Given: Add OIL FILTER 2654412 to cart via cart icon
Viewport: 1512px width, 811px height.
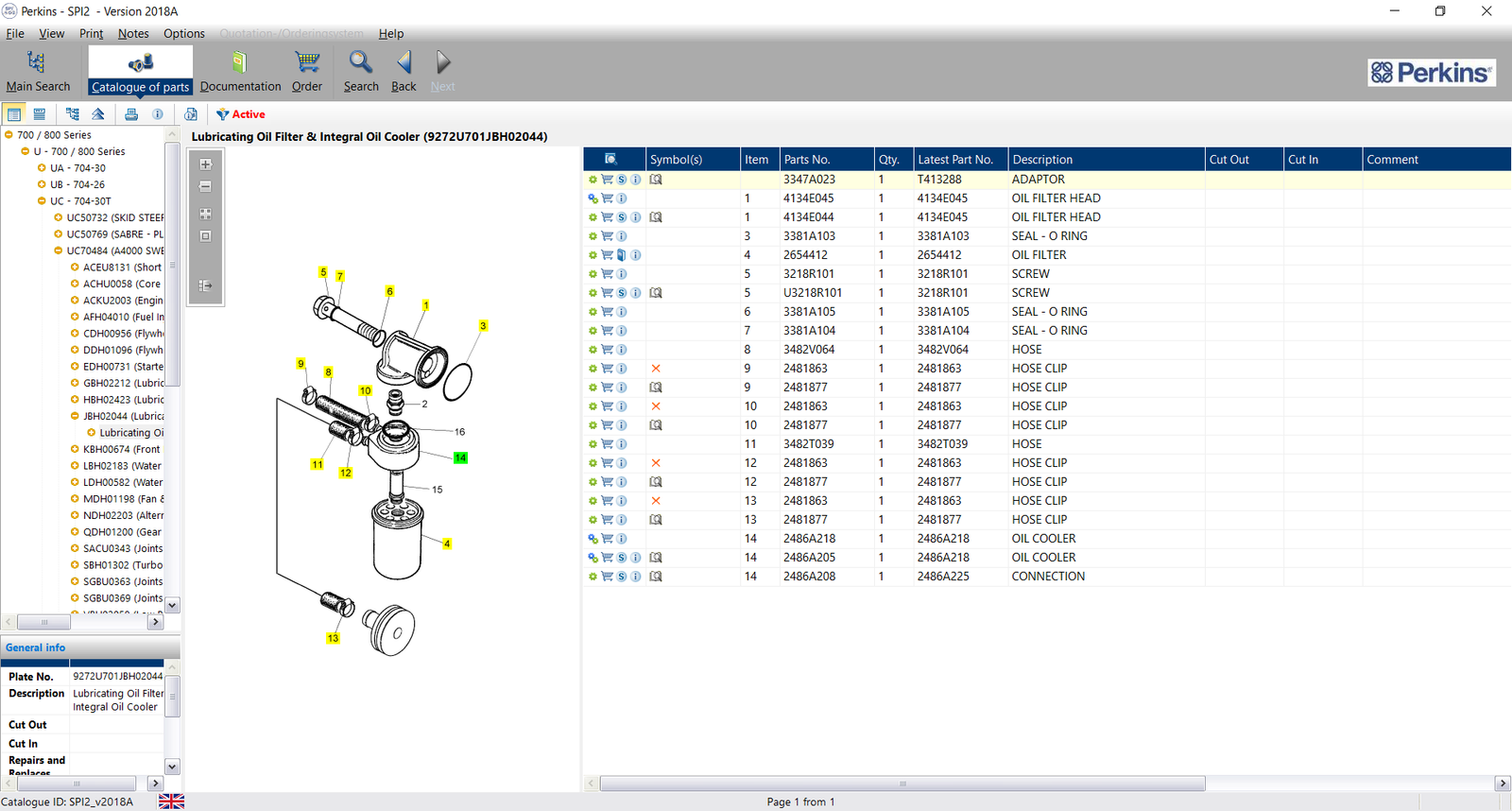Looking at the screenshot, I should coord(607,255).
